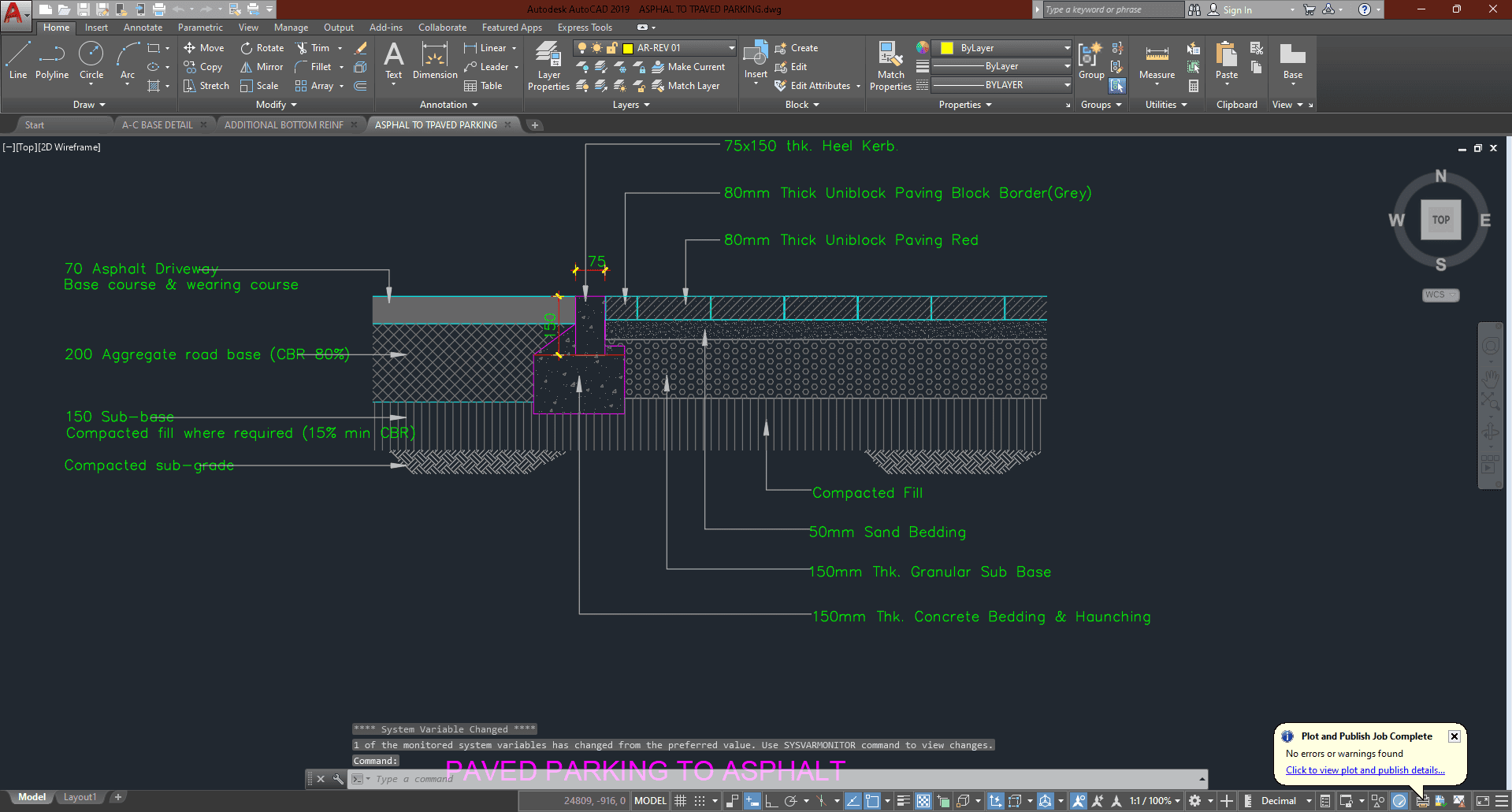This screenshot has height=812, width=1512.
Task: Switch to the Annotate ribbon tab
Action: tap(143, 28)
